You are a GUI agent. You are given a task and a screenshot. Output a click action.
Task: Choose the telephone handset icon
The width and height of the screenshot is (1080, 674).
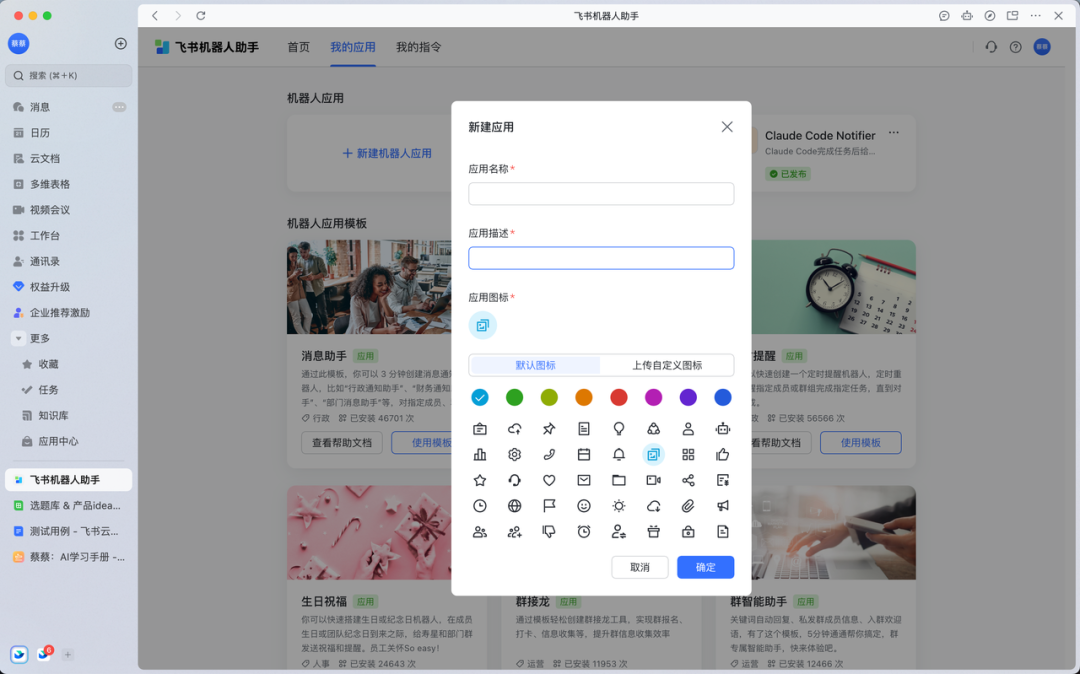point(549,454)
